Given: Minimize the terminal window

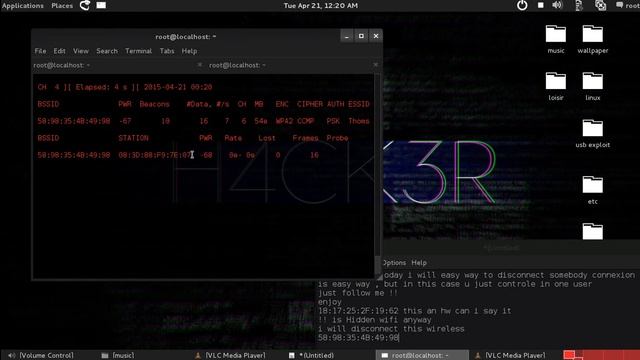Looking at the screenshot, I should coord(347,36).
